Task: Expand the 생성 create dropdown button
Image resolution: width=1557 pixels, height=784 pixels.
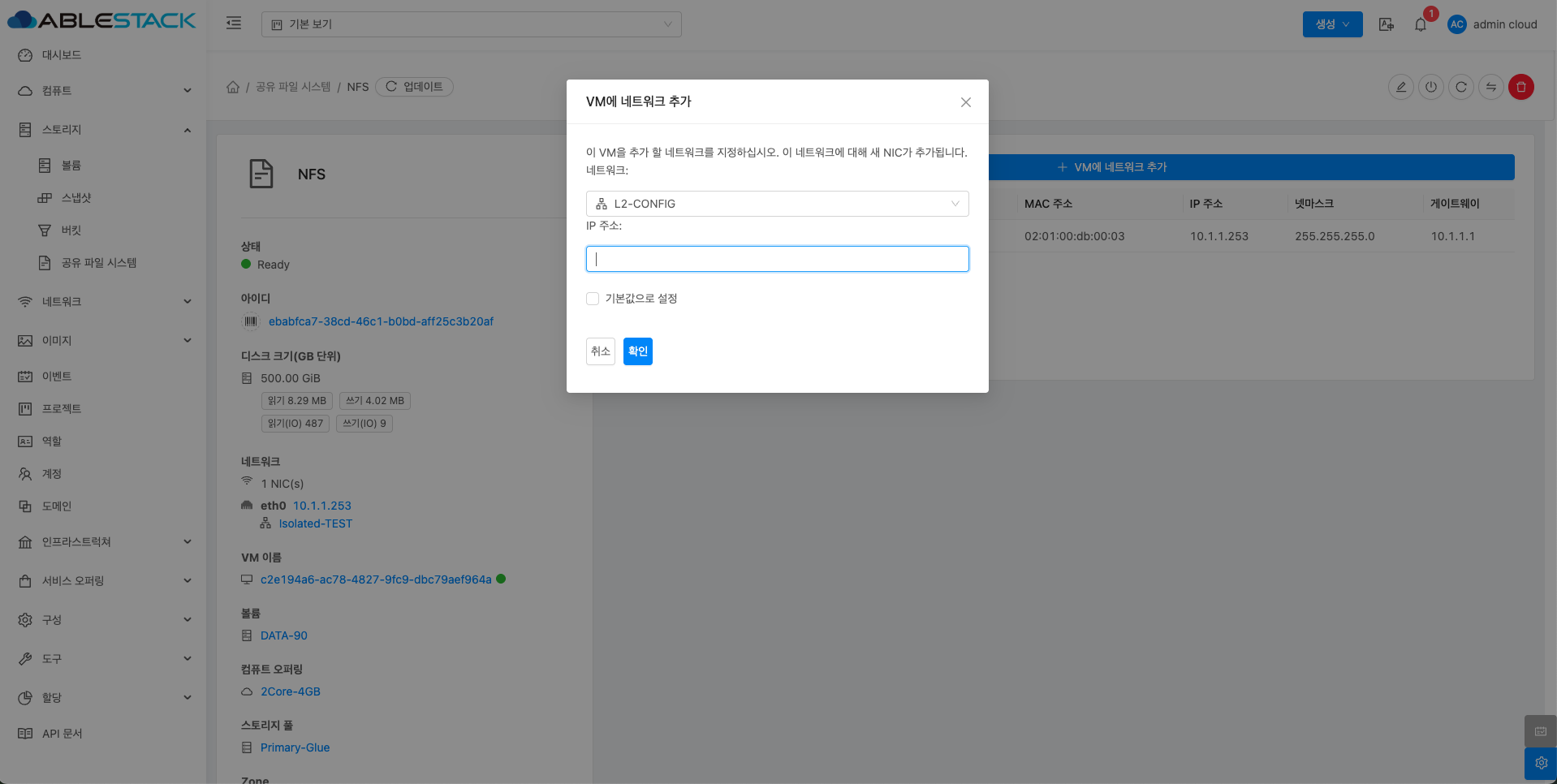Action: click(x=1332, y=24)
